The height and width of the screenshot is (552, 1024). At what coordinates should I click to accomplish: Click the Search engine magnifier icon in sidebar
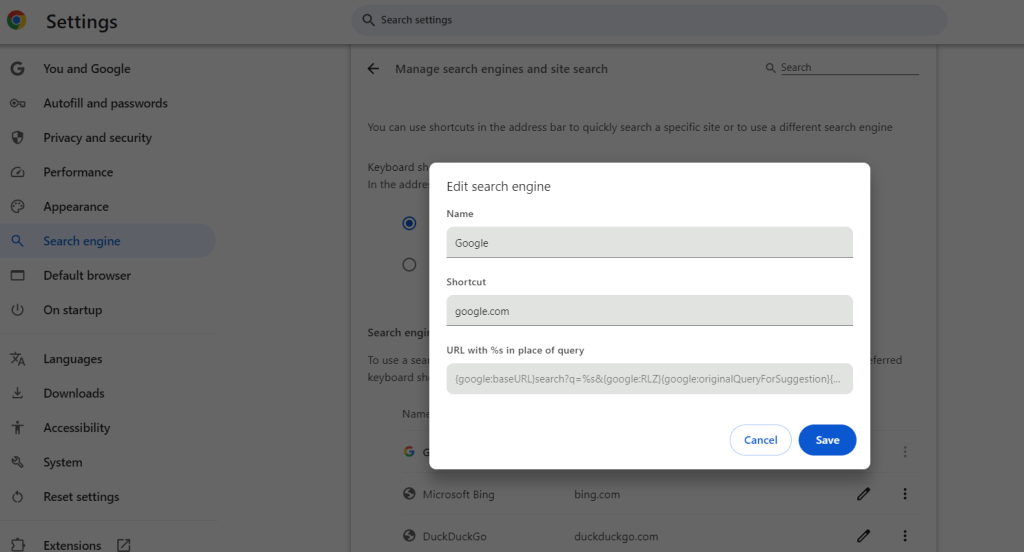[18, 241]
